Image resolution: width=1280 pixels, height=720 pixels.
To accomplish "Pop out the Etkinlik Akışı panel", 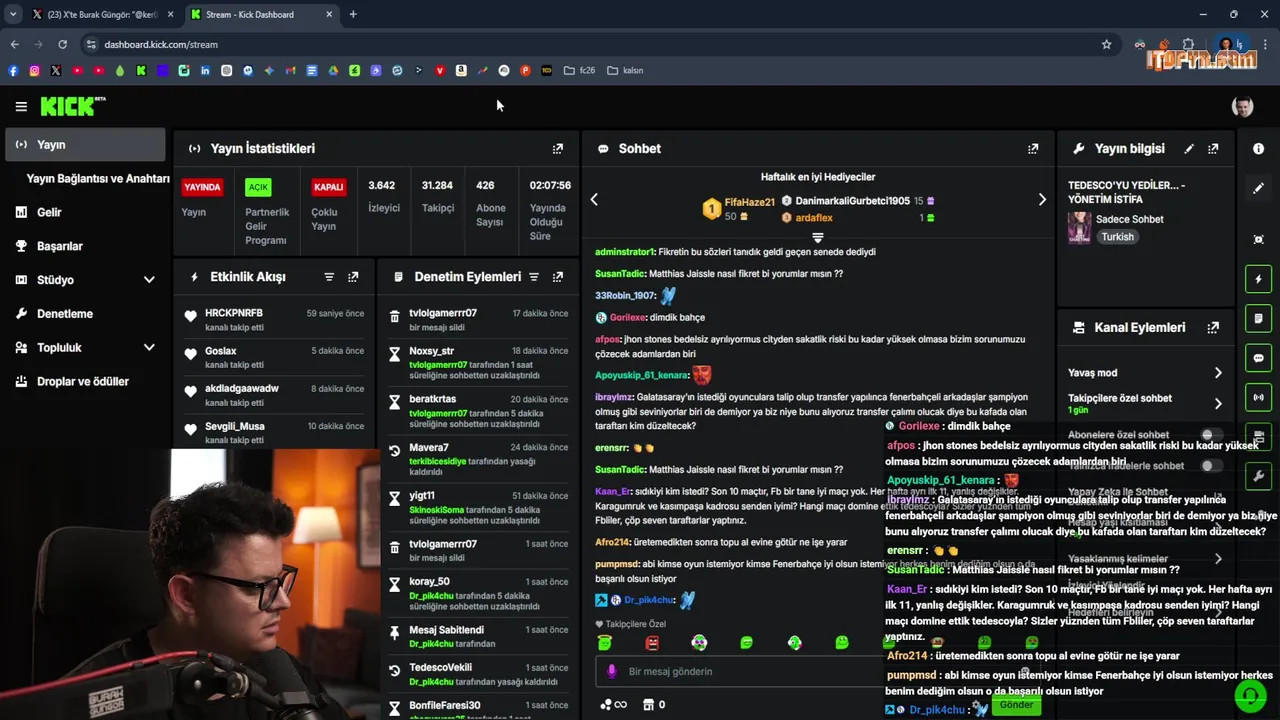I will click(x=353, y=277).
